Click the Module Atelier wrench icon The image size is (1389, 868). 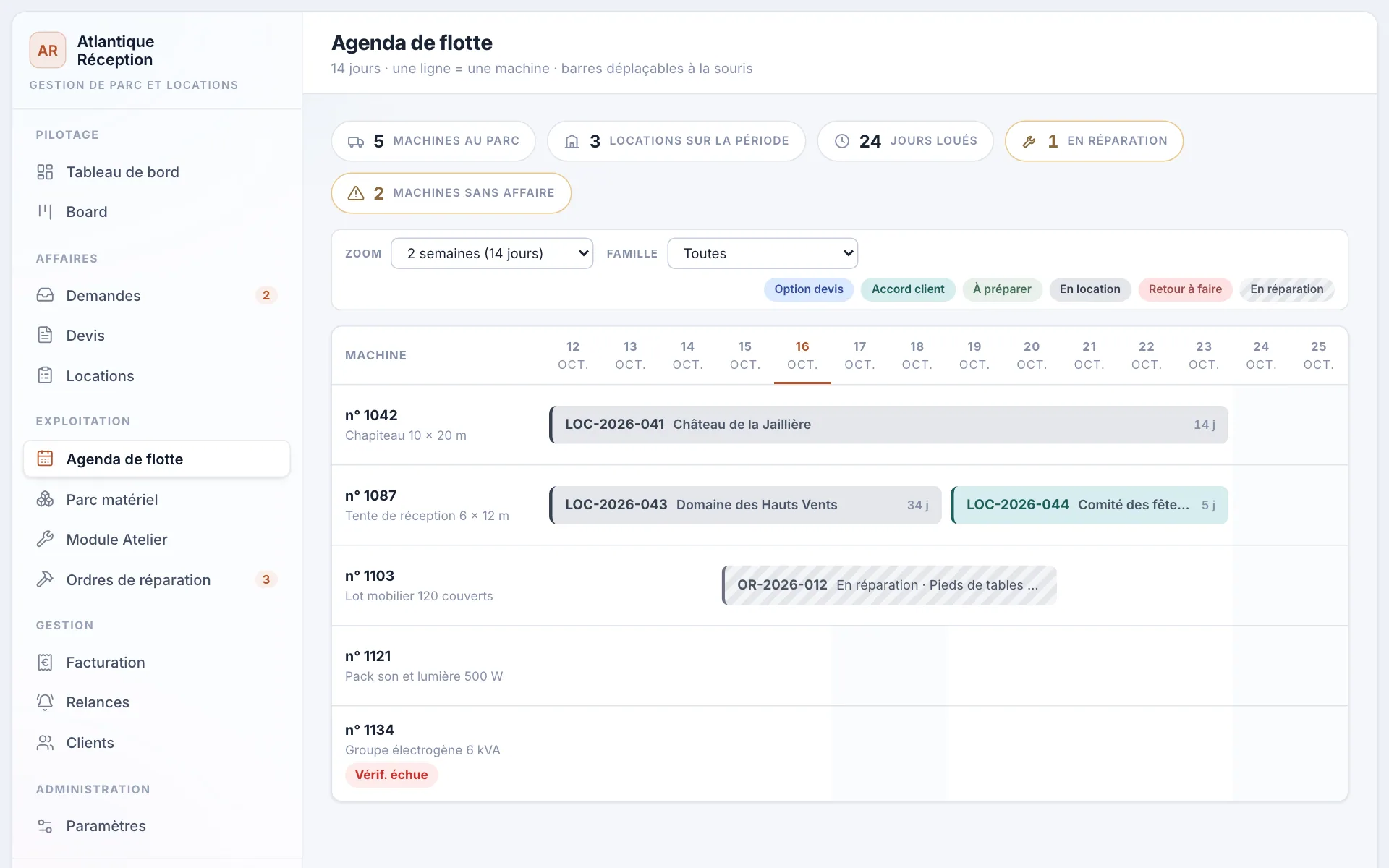[45, 539]
